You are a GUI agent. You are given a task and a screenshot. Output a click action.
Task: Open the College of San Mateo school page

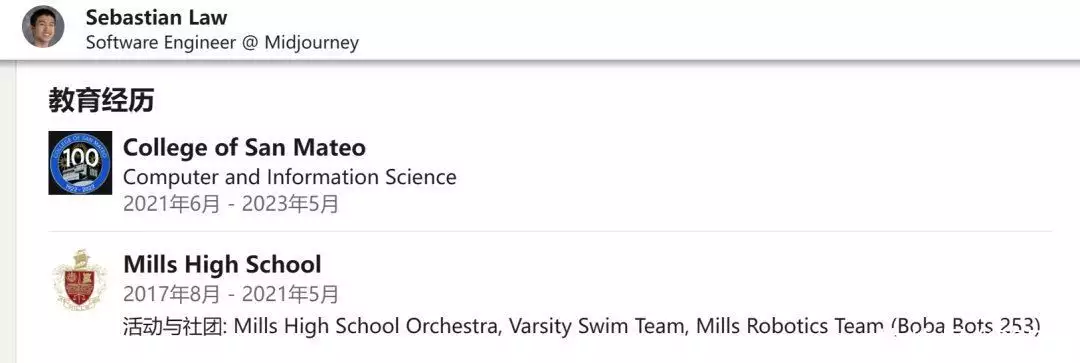pos(245,147)
